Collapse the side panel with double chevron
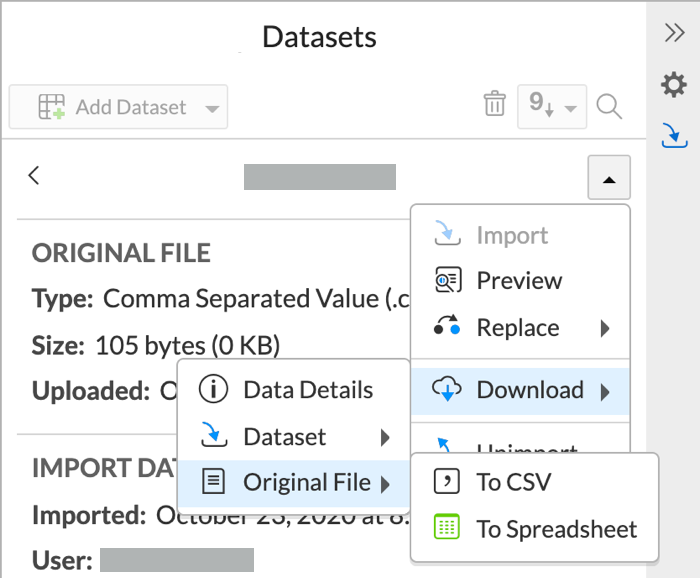Image resolution: width=700 pixels, height=578 pixels. tap(674, 33)
